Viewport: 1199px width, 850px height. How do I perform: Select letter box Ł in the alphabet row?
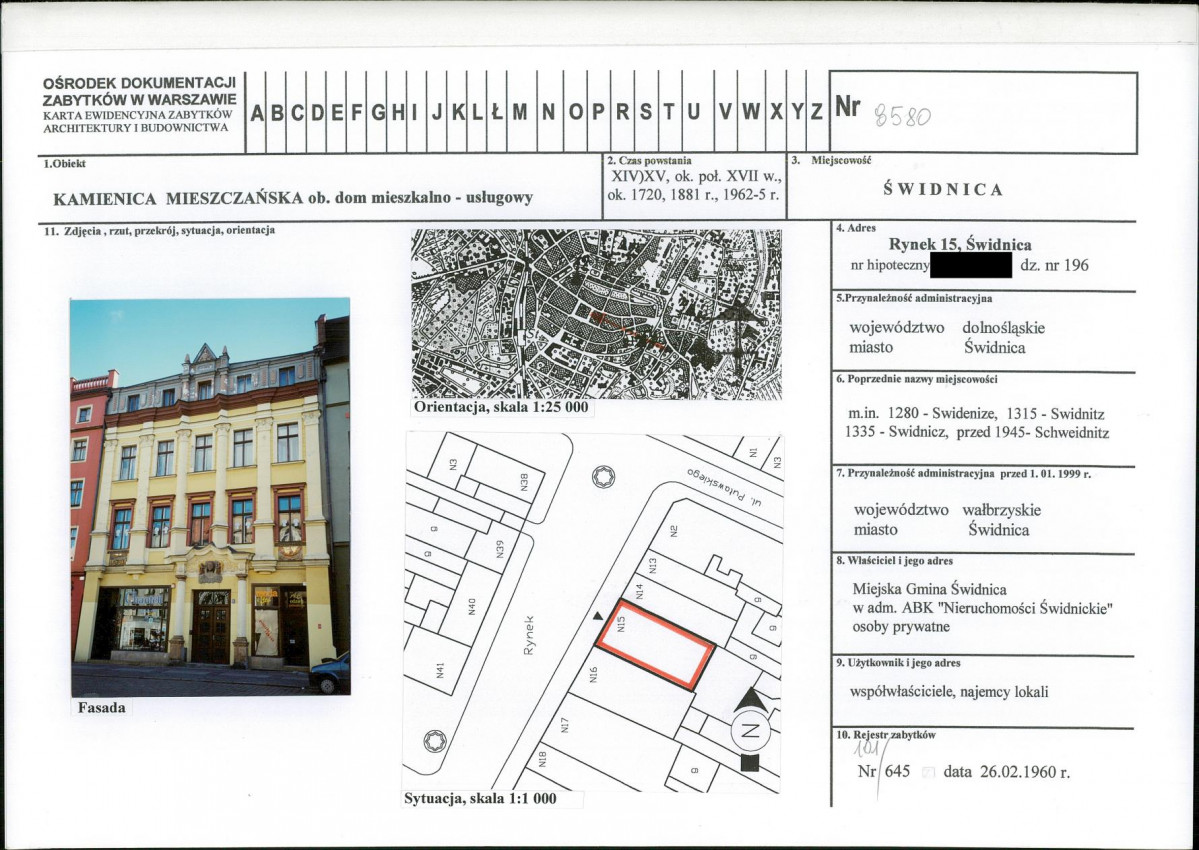(x=496, y=113)
